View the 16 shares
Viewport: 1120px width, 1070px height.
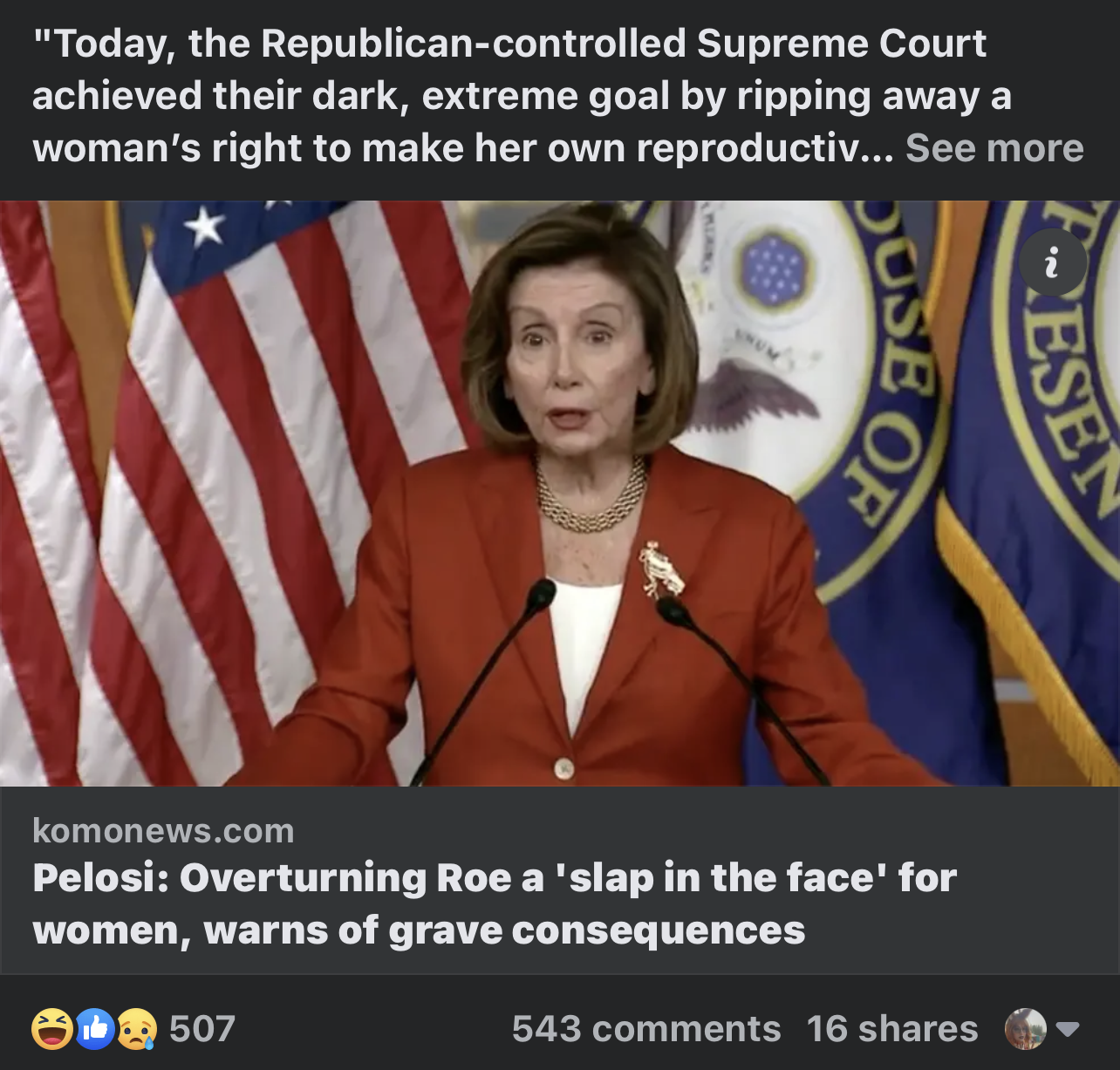[892, 1029]
